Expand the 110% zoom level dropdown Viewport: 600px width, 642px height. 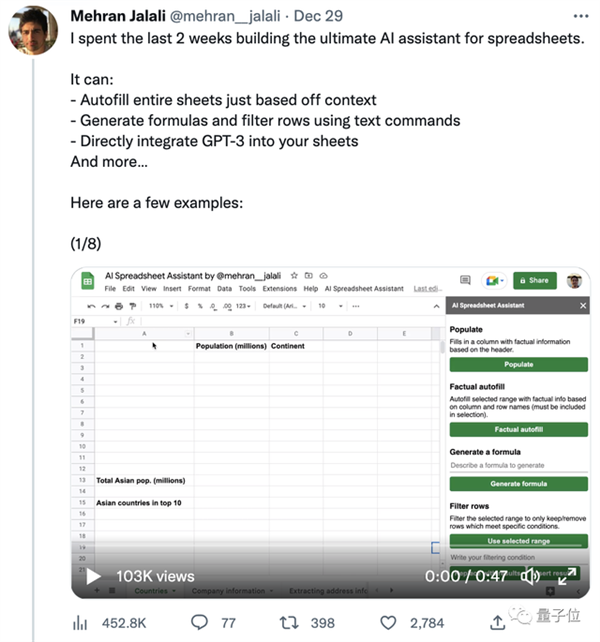[161, 306]
